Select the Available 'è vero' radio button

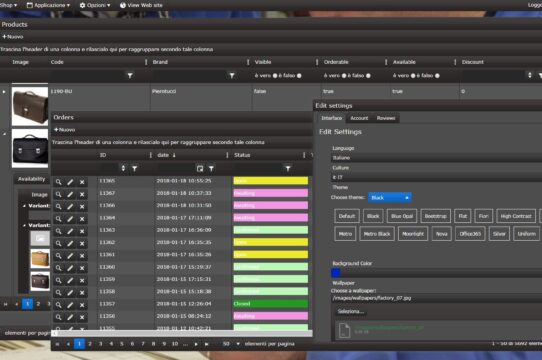413,76
